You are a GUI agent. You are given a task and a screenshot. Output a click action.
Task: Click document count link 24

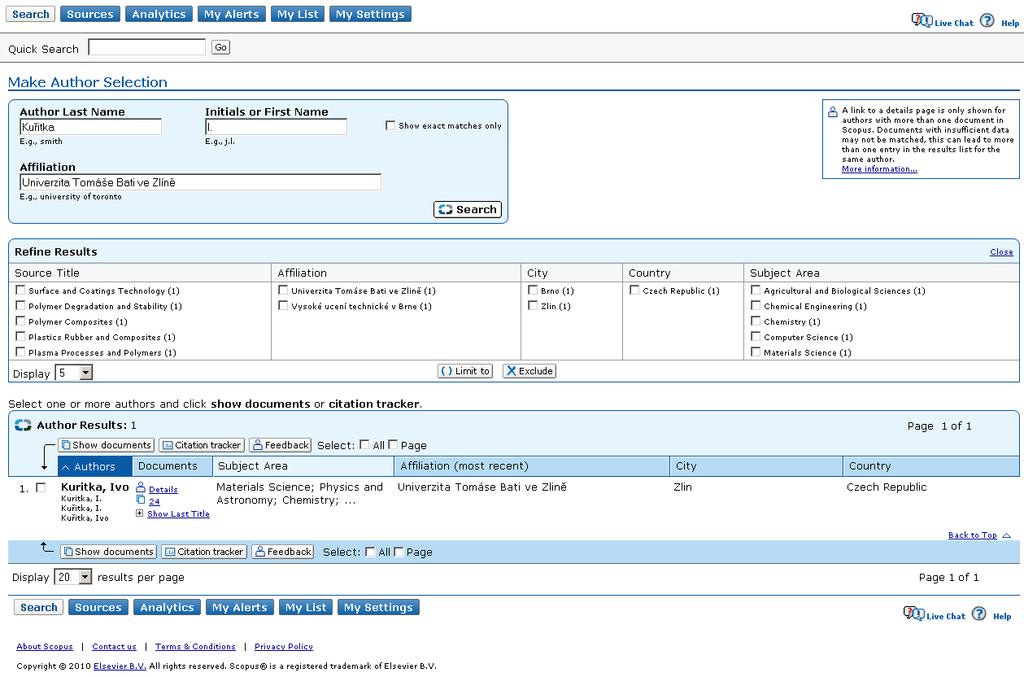click(x=154, y=501)
